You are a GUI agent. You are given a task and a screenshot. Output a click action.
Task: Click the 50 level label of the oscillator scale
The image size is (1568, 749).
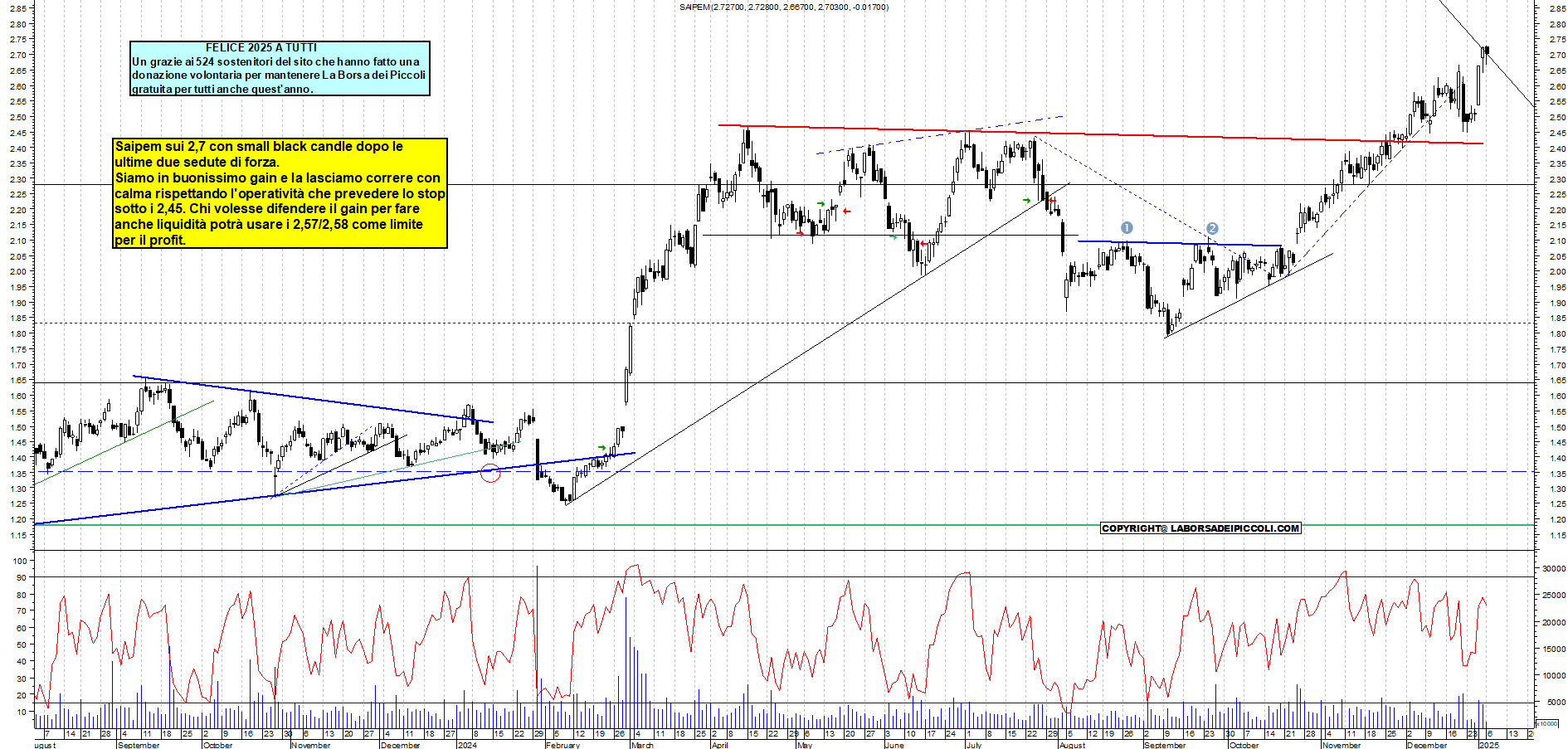tap(22, 645)
